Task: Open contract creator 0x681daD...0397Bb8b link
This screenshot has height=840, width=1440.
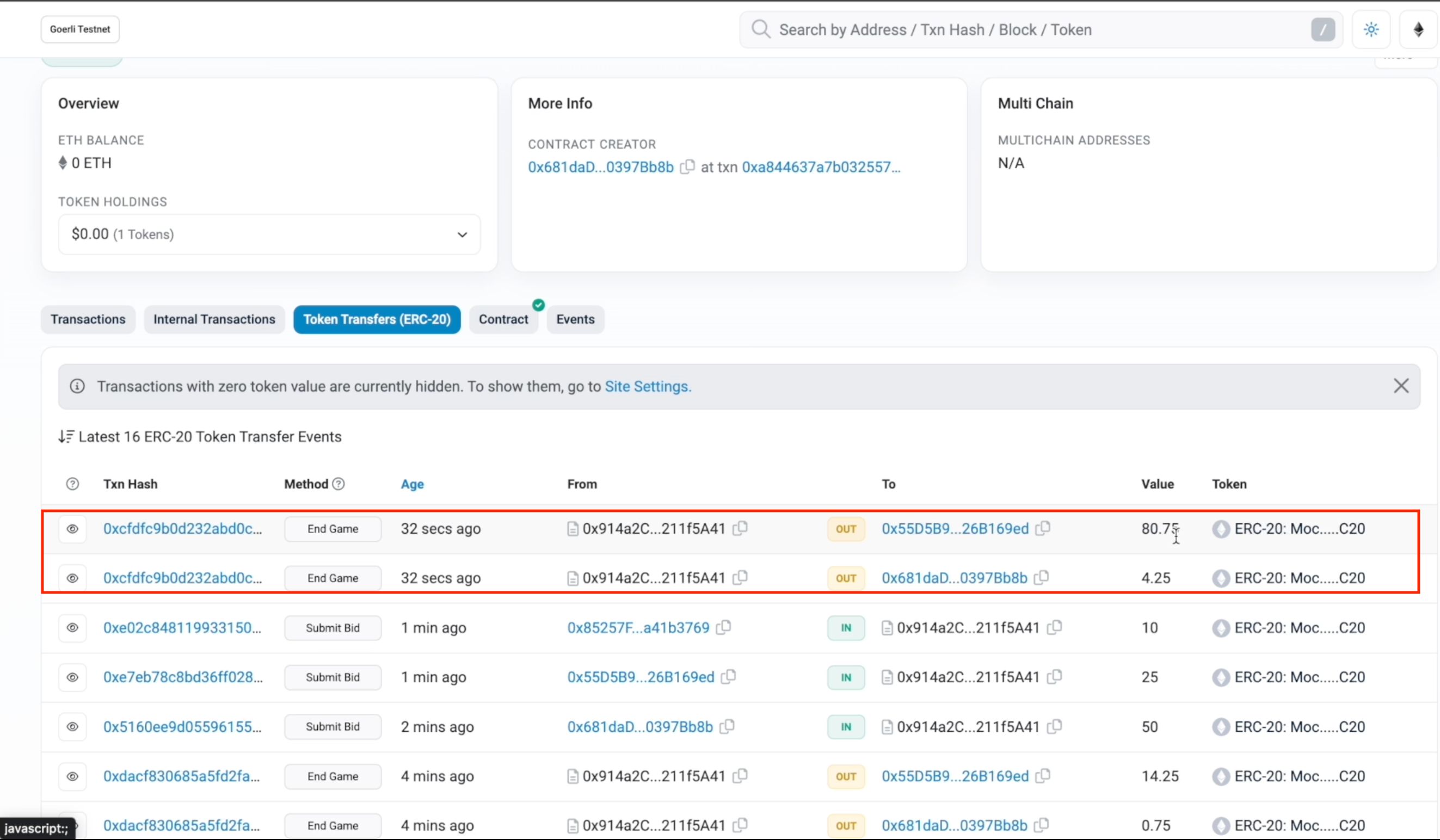Action: pos(601,167)
